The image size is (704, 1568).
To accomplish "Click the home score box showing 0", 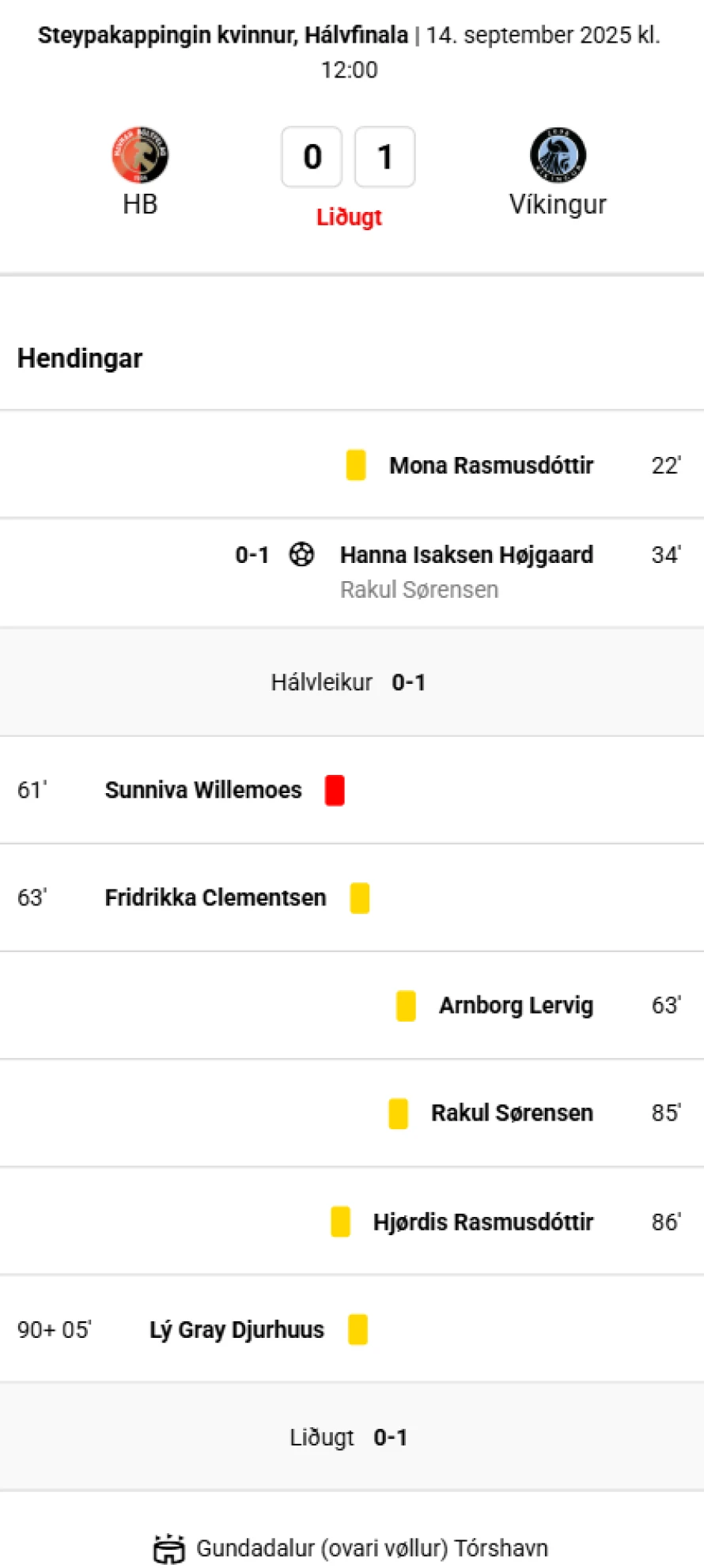I will coord(312,157).
